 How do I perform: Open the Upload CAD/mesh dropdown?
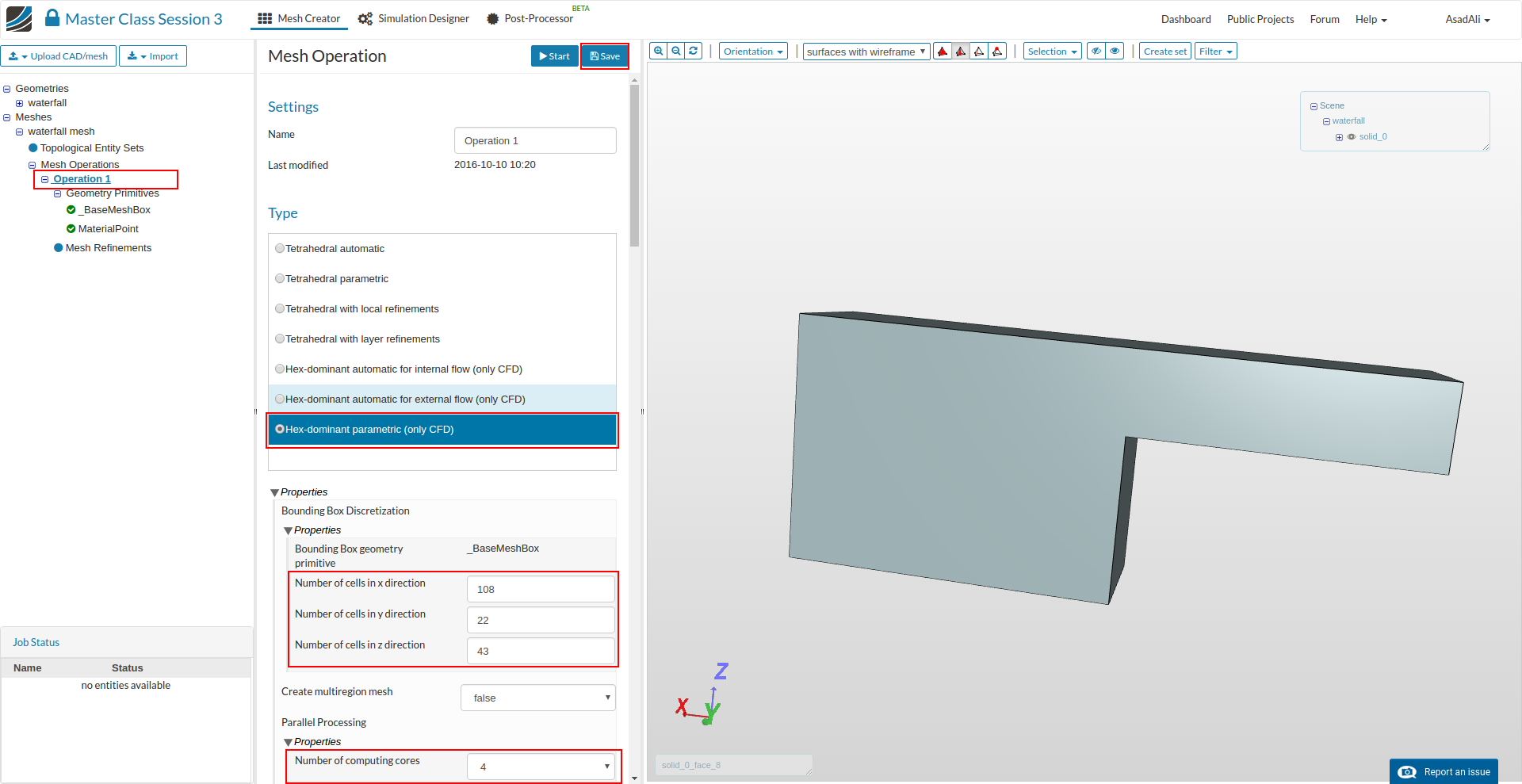pos(59,56)
